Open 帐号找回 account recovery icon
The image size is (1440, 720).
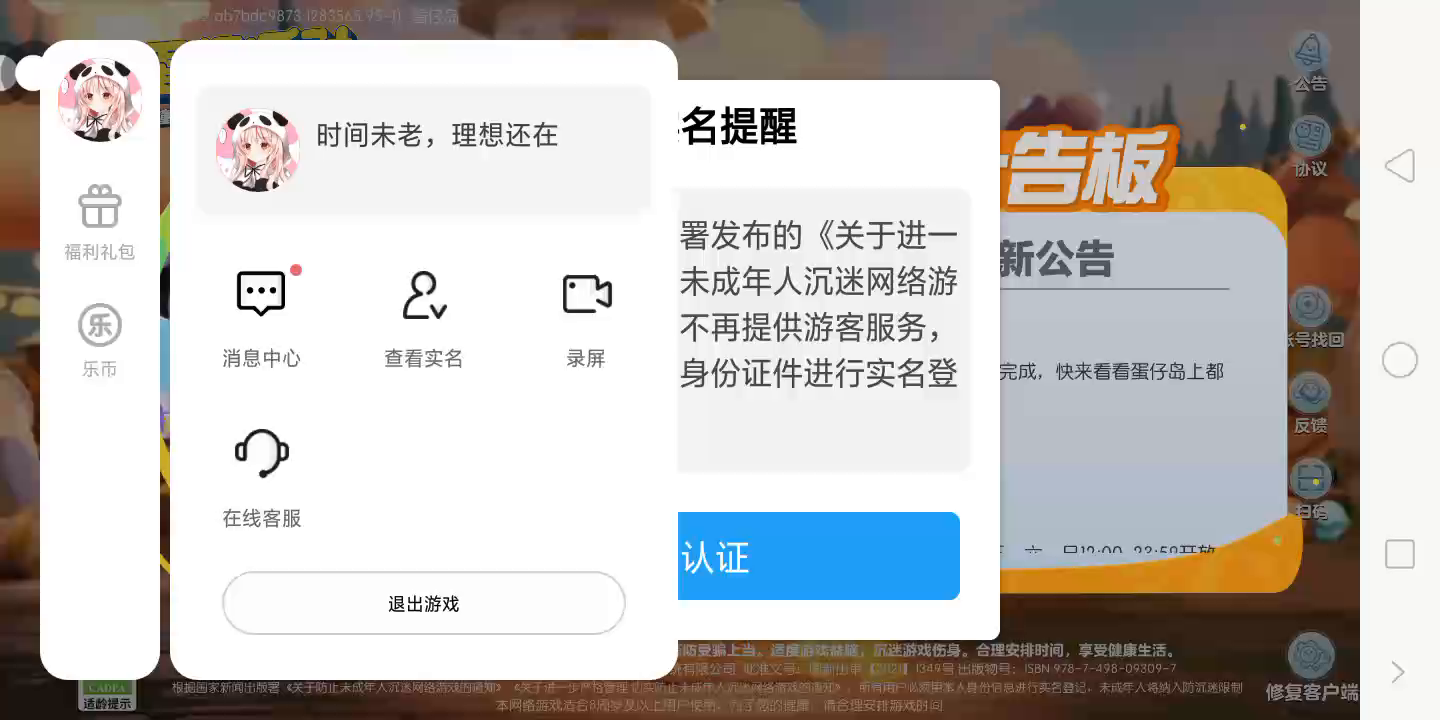[x=1310, y=307]
